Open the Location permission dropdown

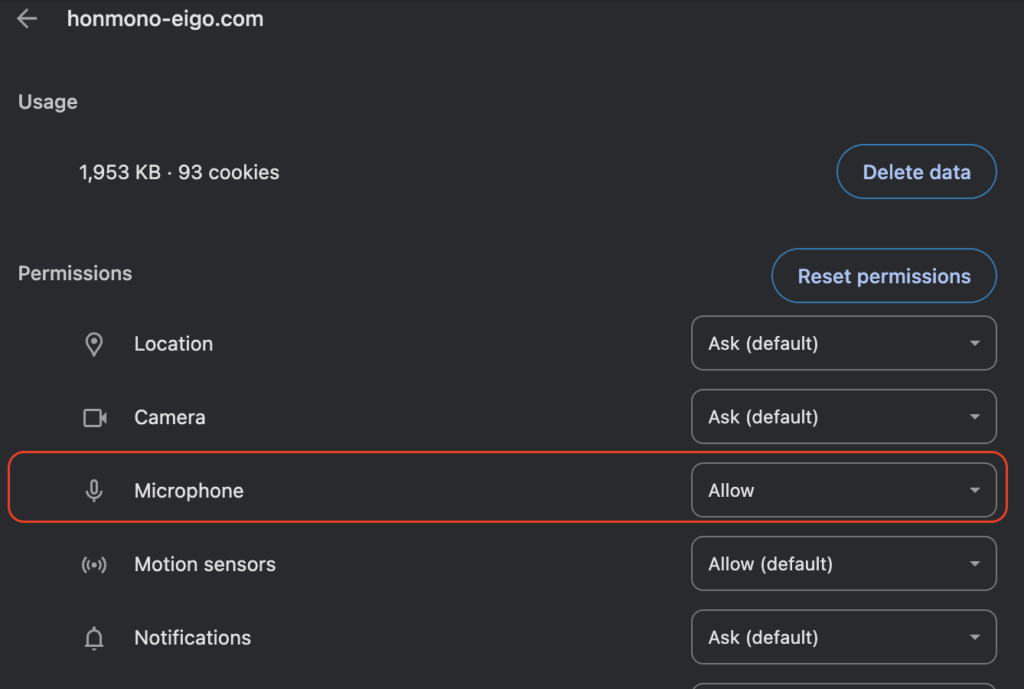point(844,344)
